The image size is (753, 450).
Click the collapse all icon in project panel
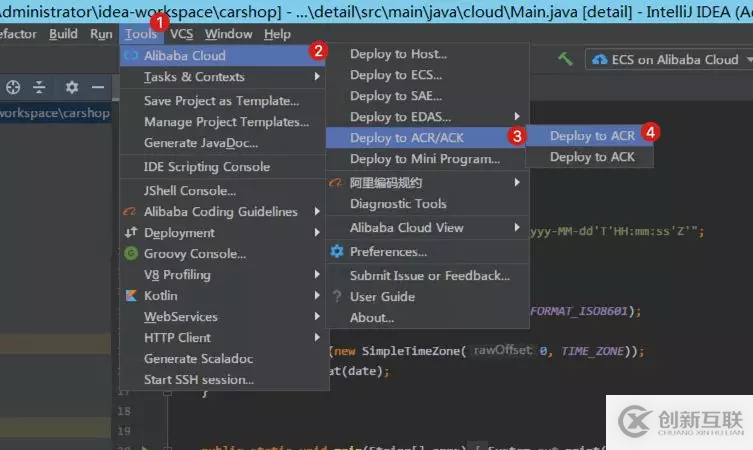(40, 87)
